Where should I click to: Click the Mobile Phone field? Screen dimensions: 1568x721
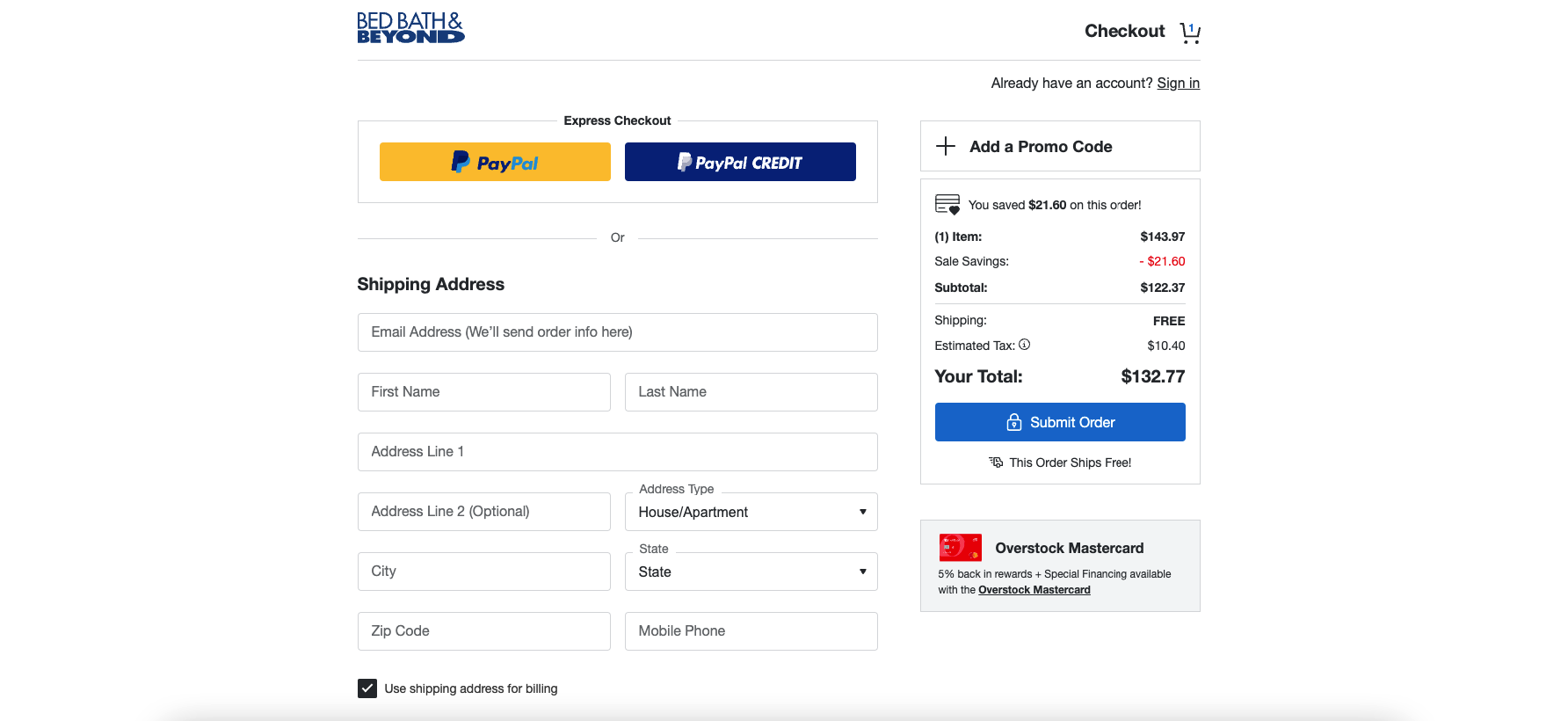[x=751, y=631]
